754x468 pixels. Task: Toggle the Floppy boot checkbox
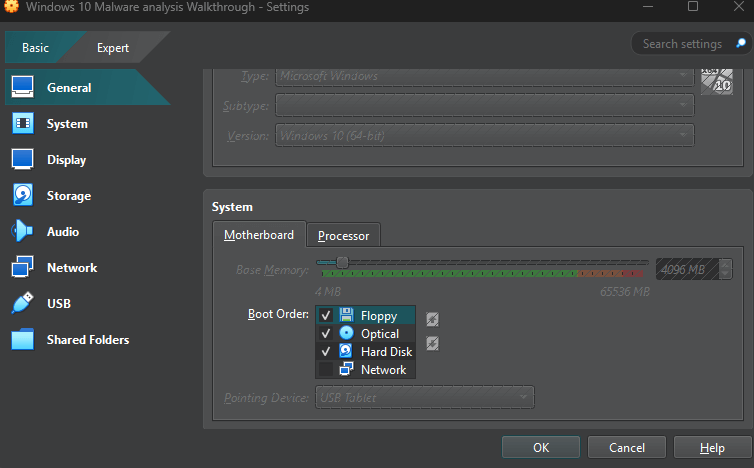click(326, 316)
